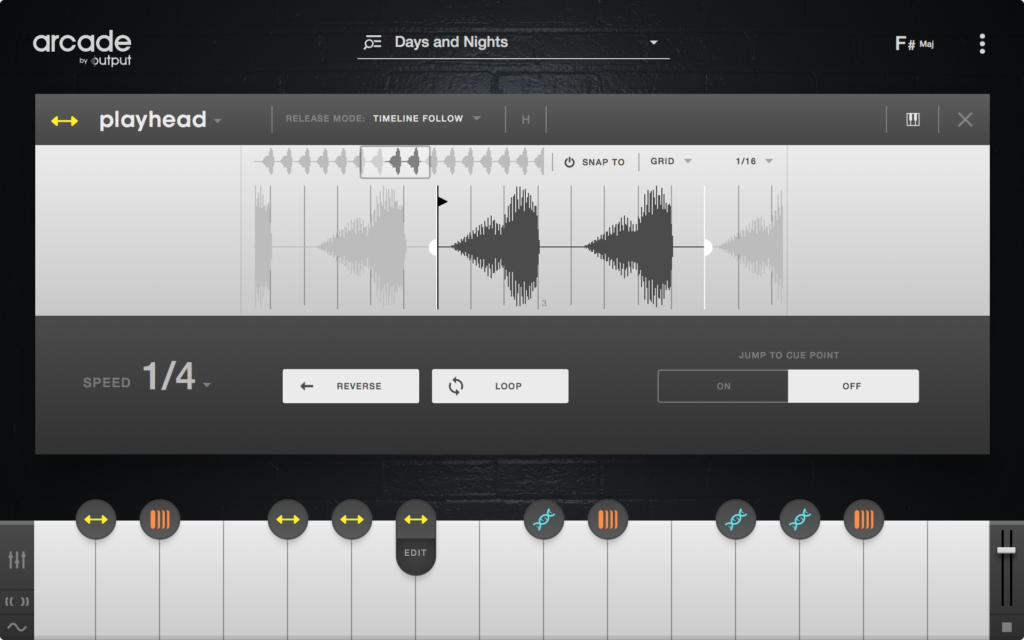
Task: Open the 1/16 grid resolution dropdown
Action: pyautogui.click(x=752, y=161)
